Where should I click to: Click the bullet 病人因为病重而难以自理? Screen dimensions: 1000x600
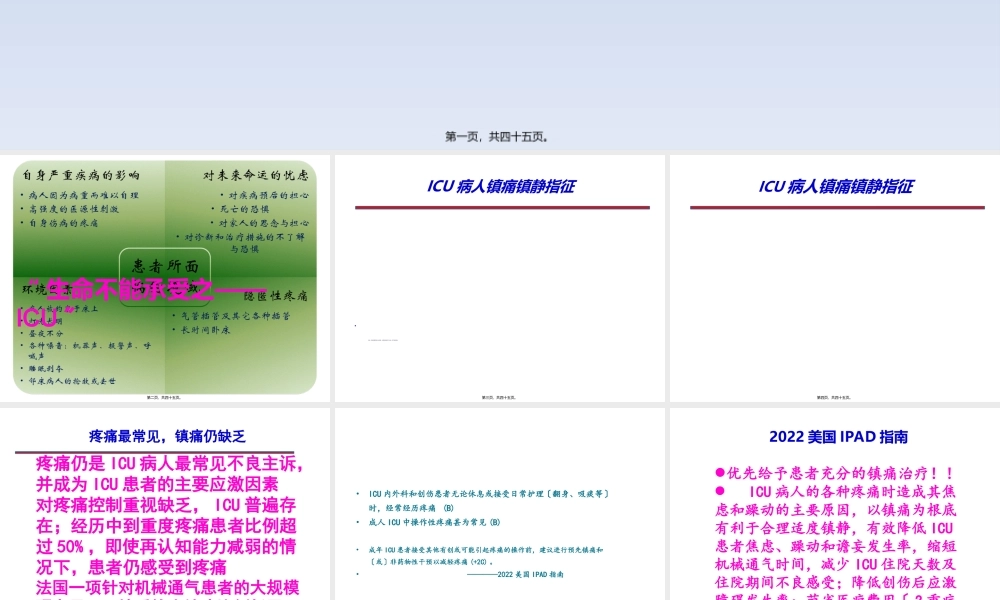click(84, 195)
